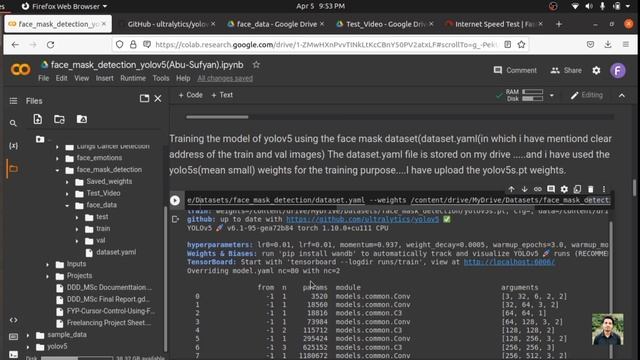Open the system clock Apr 5
The height and width of the screenshot is (360, 640).
[320, 6]
